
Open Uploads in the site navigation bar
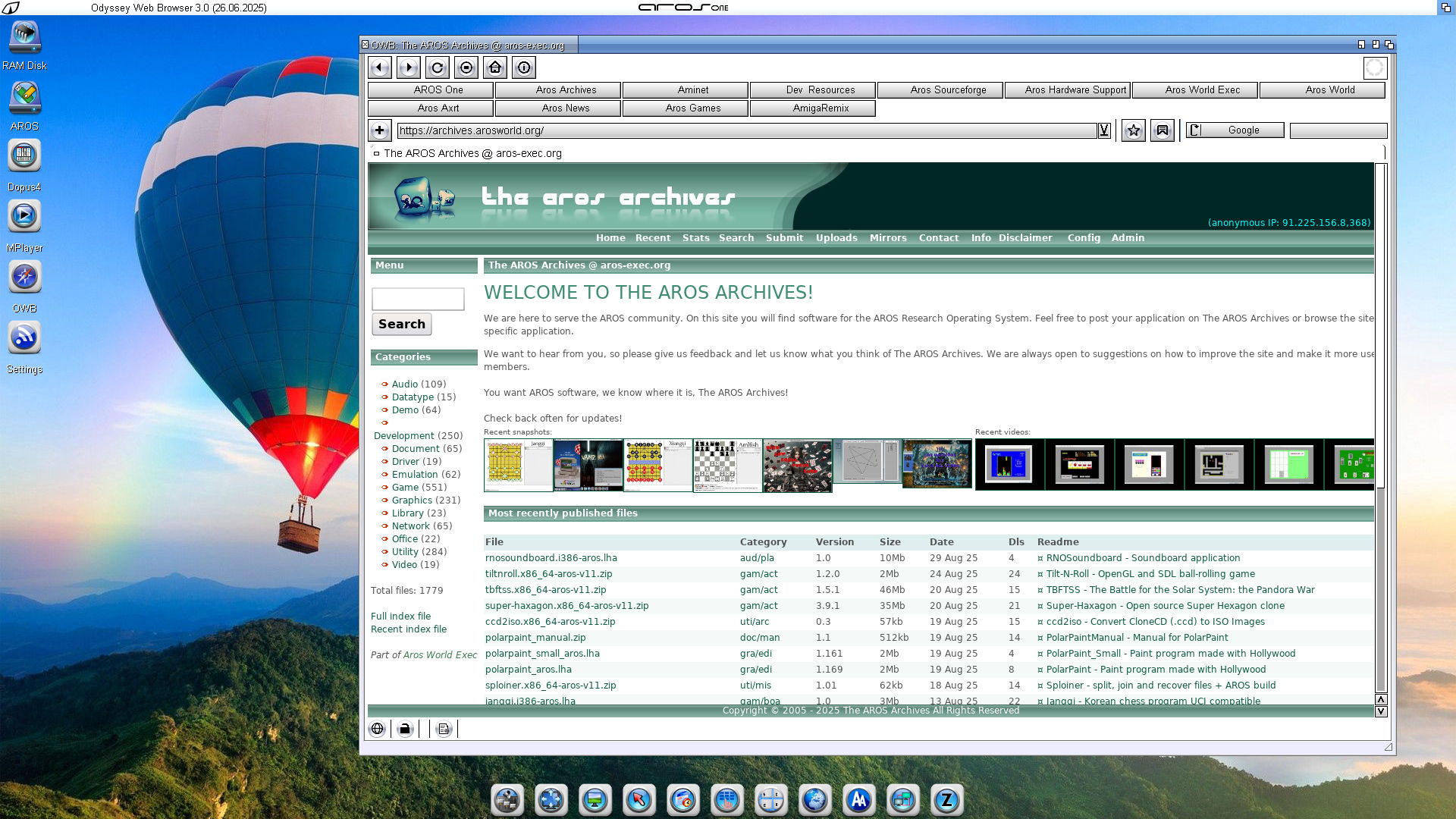click(x=836, y=238)
